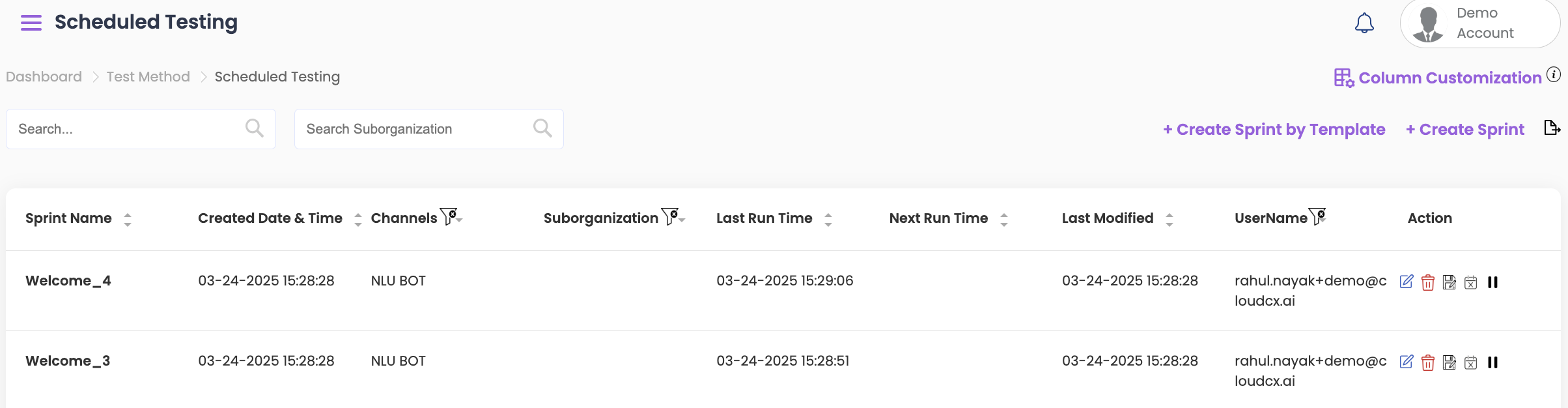Click the Create Sprint link
The image size is (1568, 408).
[x=1464, y=129]
